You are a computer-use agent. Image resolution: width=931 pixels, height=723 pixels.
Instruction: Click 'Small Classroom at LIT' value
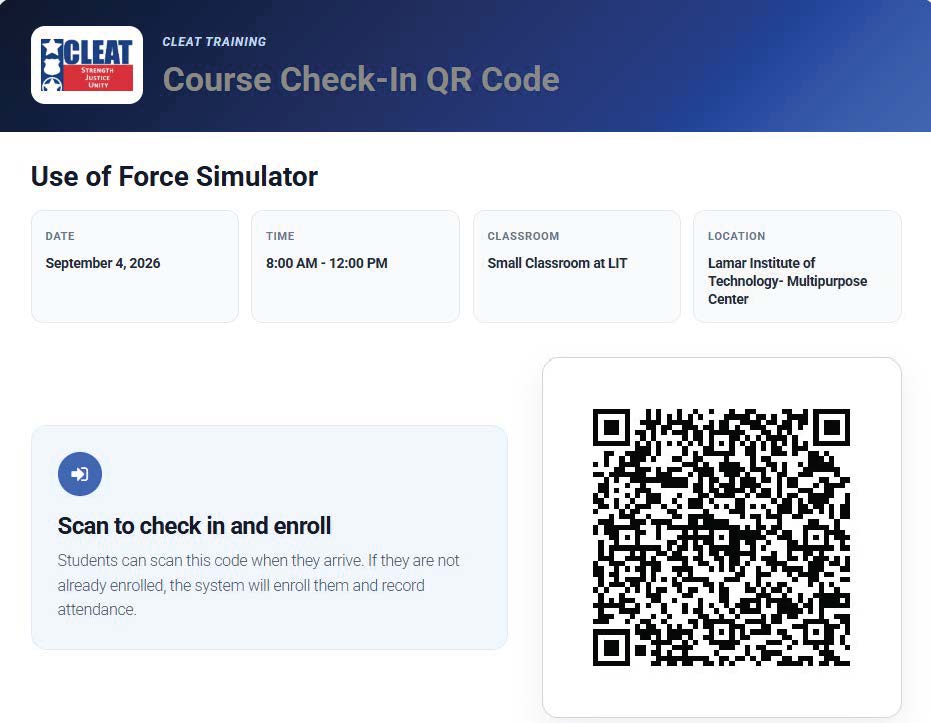557,263
